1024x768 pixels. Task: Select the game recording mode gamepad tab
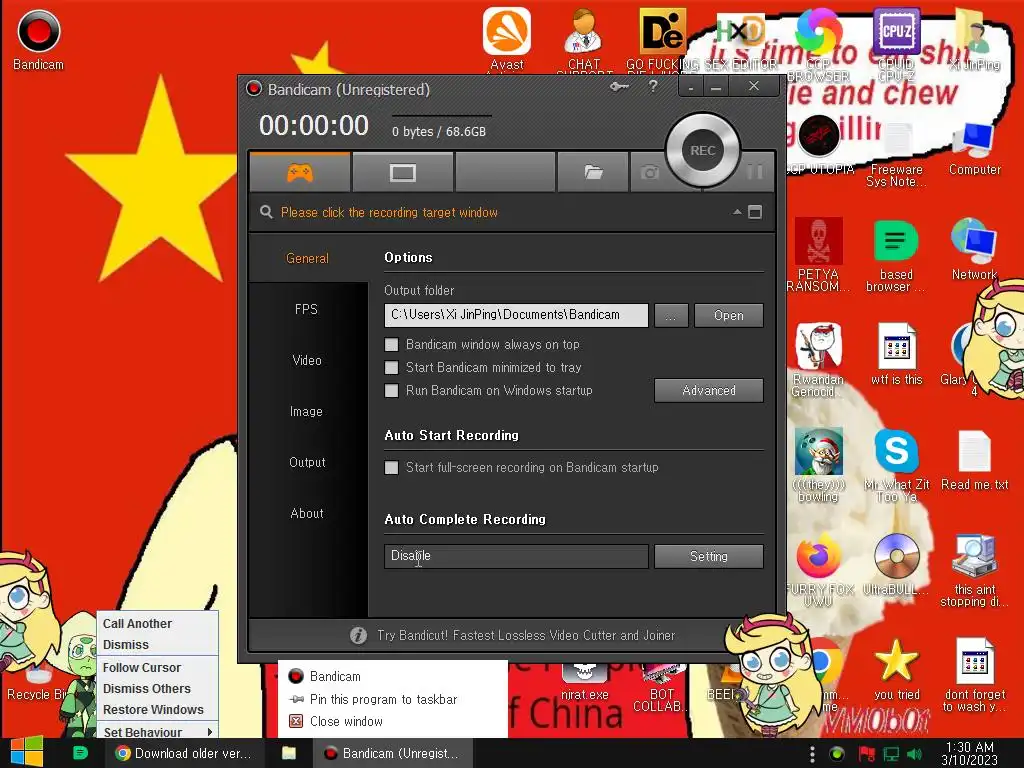[300, 172]
